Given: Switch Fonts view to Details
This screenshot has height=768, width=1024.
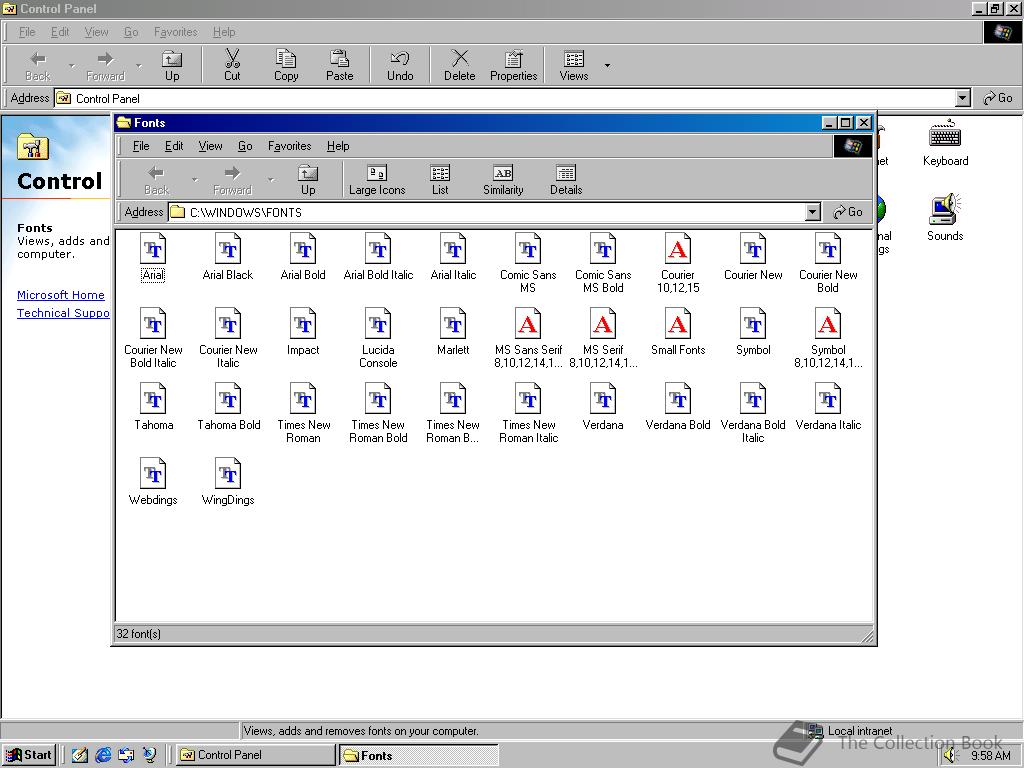Looking at the screenshot, I should pyautogui.click(x=566, y=180).
